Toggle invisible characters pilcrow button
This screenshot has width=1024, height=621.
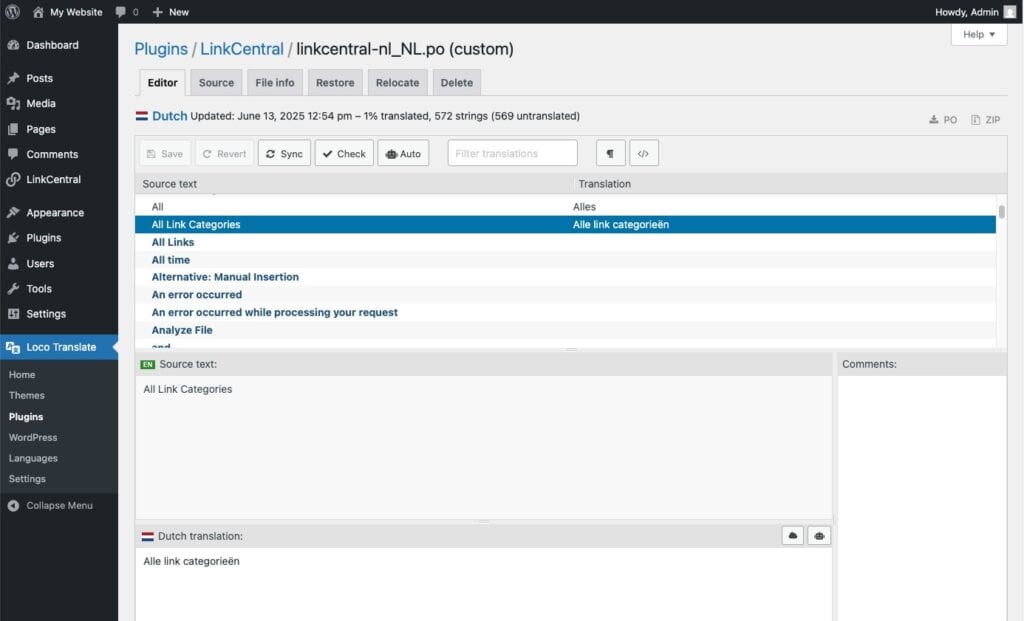(611, 153)
